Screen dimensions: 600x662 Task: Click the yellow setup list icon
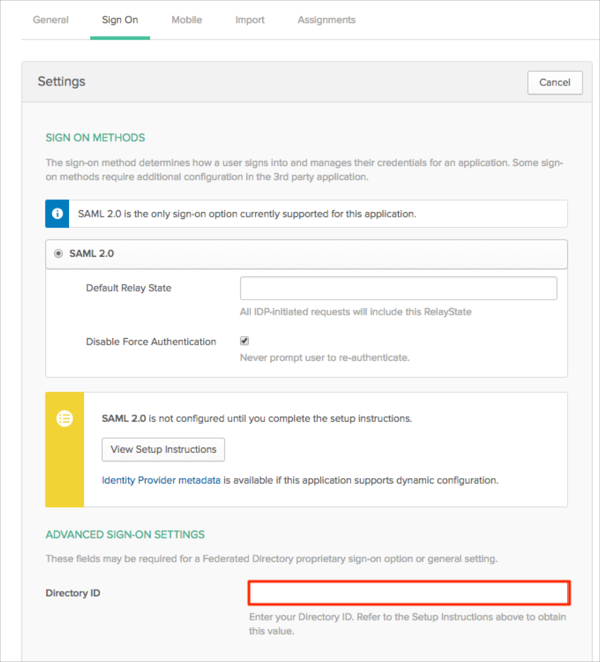click(x=64, y=419)
